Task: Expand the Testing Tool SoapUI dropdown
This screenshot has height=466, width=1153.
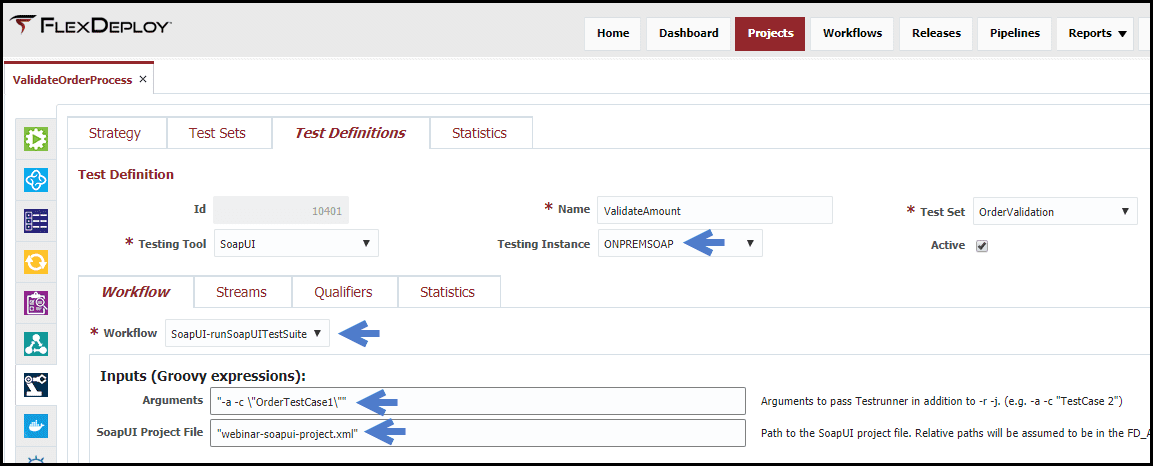Action: tap(296, 243)
